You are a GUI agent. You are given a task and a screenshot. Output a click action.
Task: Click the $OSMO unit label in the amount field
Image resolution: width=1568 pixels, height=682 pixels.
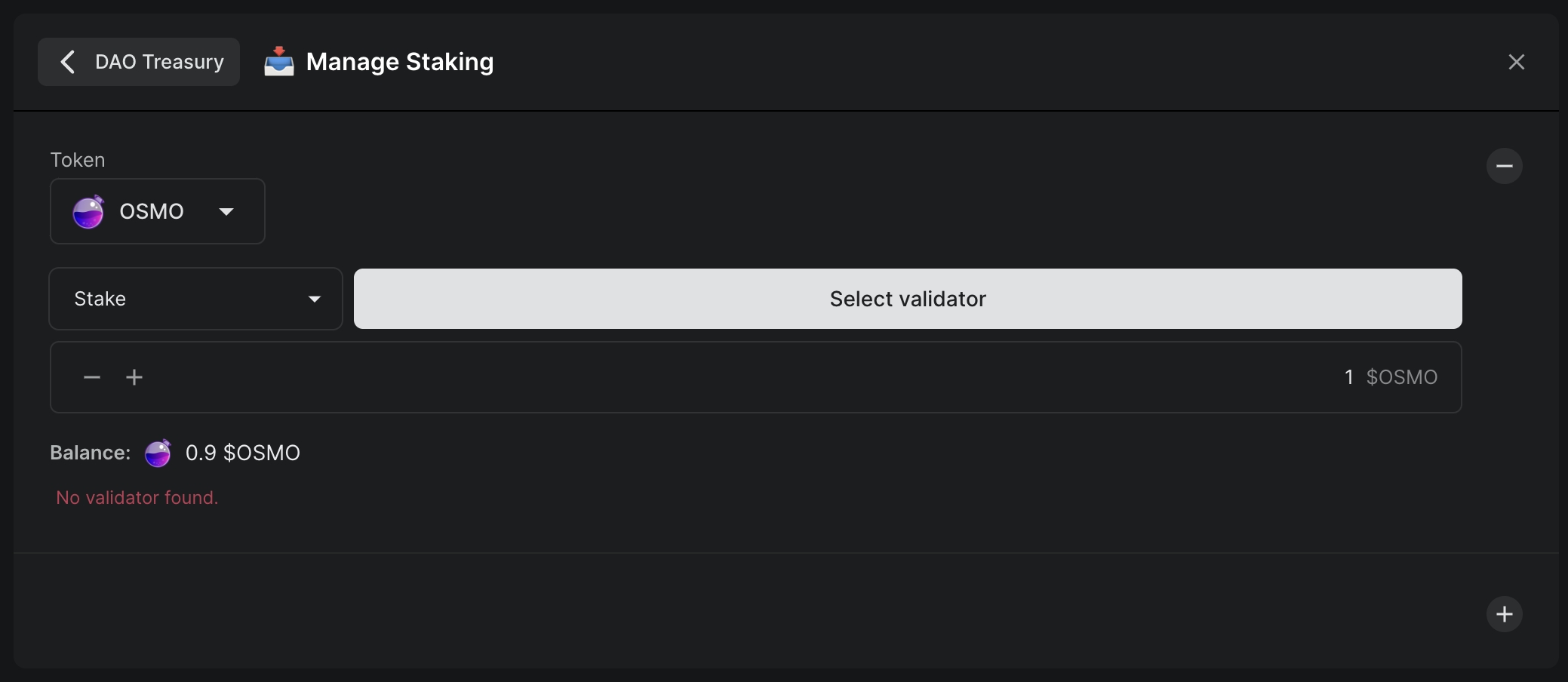(x=1401, y=377)
